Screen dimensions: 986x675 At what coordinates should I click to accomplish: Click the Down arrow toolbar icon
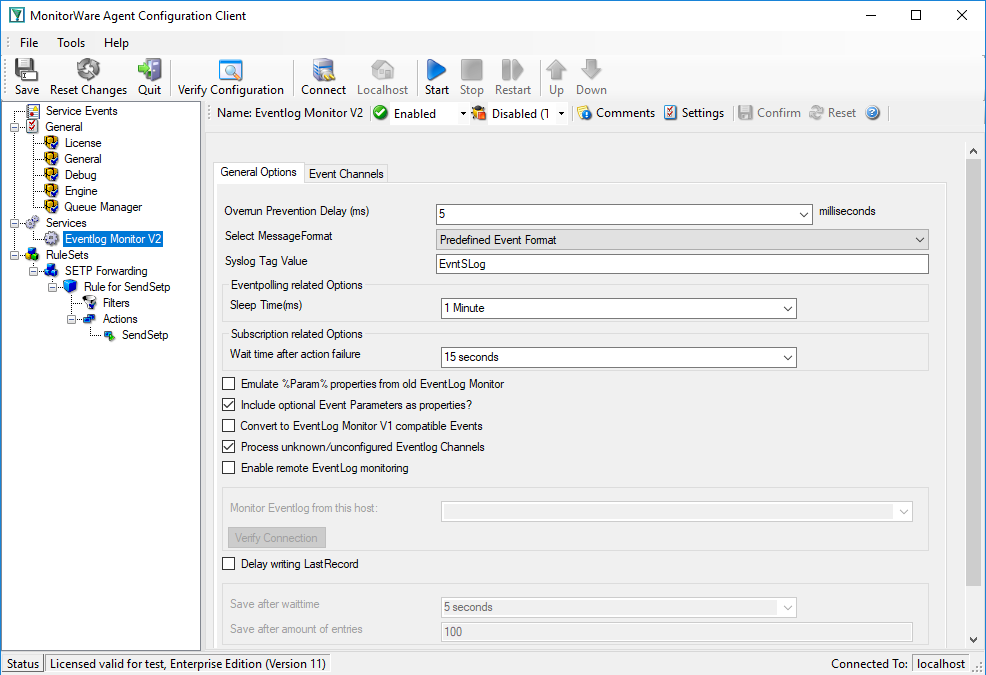tap(591, 77)
